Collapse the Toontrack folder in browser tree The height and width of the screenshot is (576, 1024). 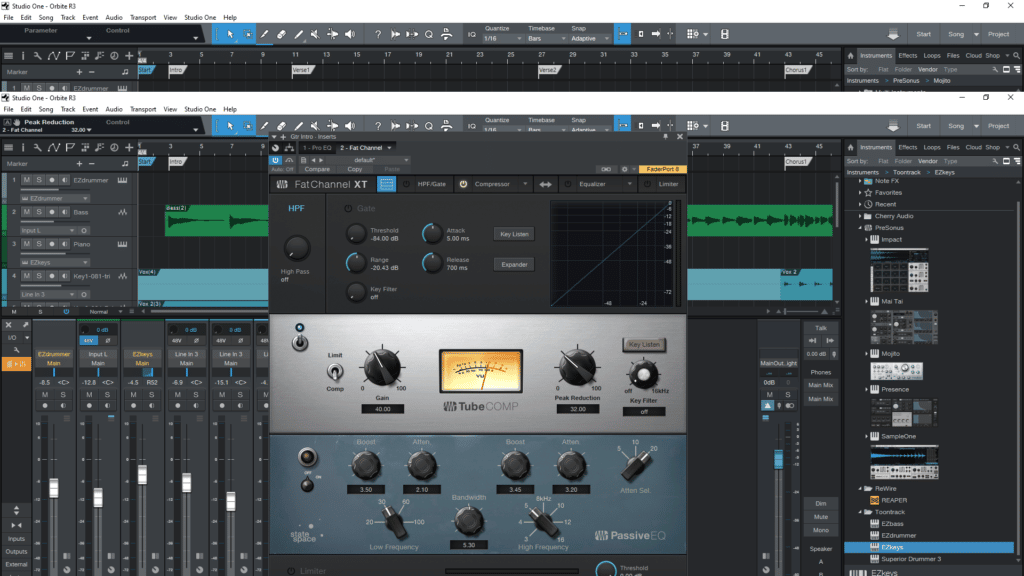(x=860, y=512)
